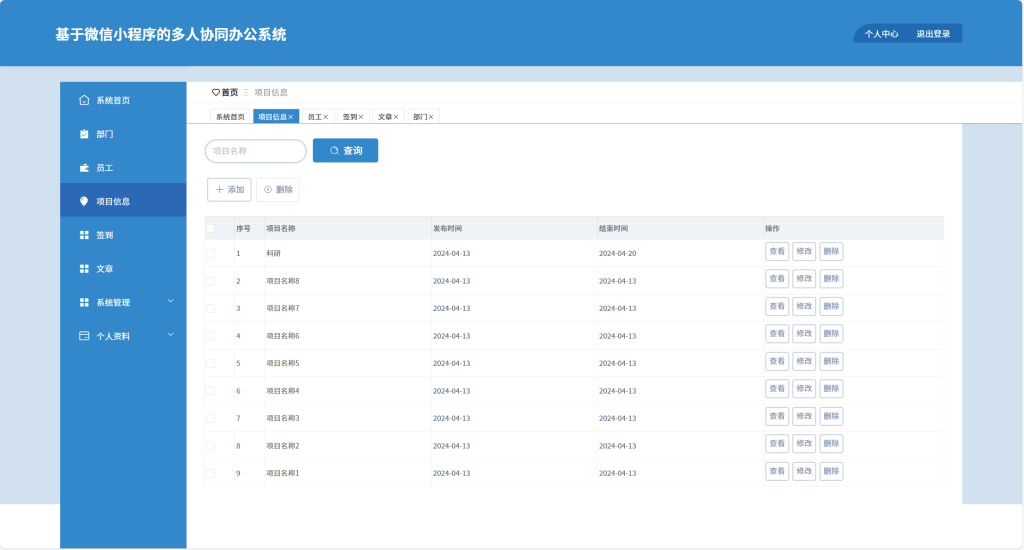Click the heart icon next to 首页 breadcrumb
The height and width of the screenshot is (550, 1024).
[x=216, y=93]
